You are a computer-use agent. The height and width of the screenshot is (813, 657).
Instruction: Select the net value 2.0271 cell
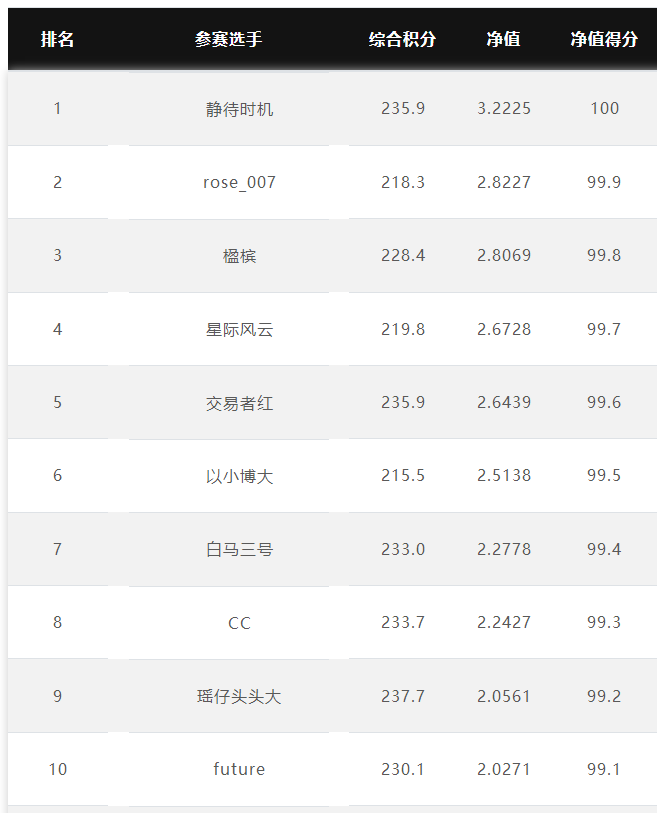click(504, 769)
